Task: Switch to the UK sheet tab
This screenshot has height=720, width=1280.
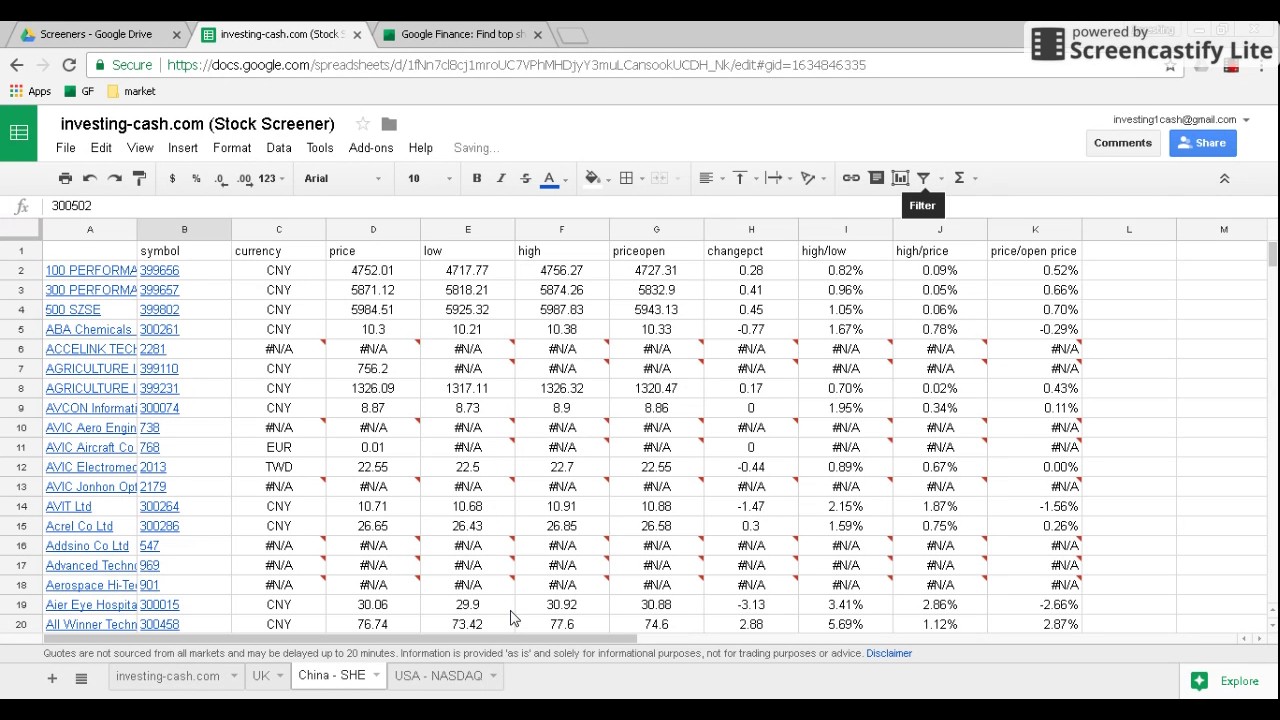Action: tap(261, 676)
